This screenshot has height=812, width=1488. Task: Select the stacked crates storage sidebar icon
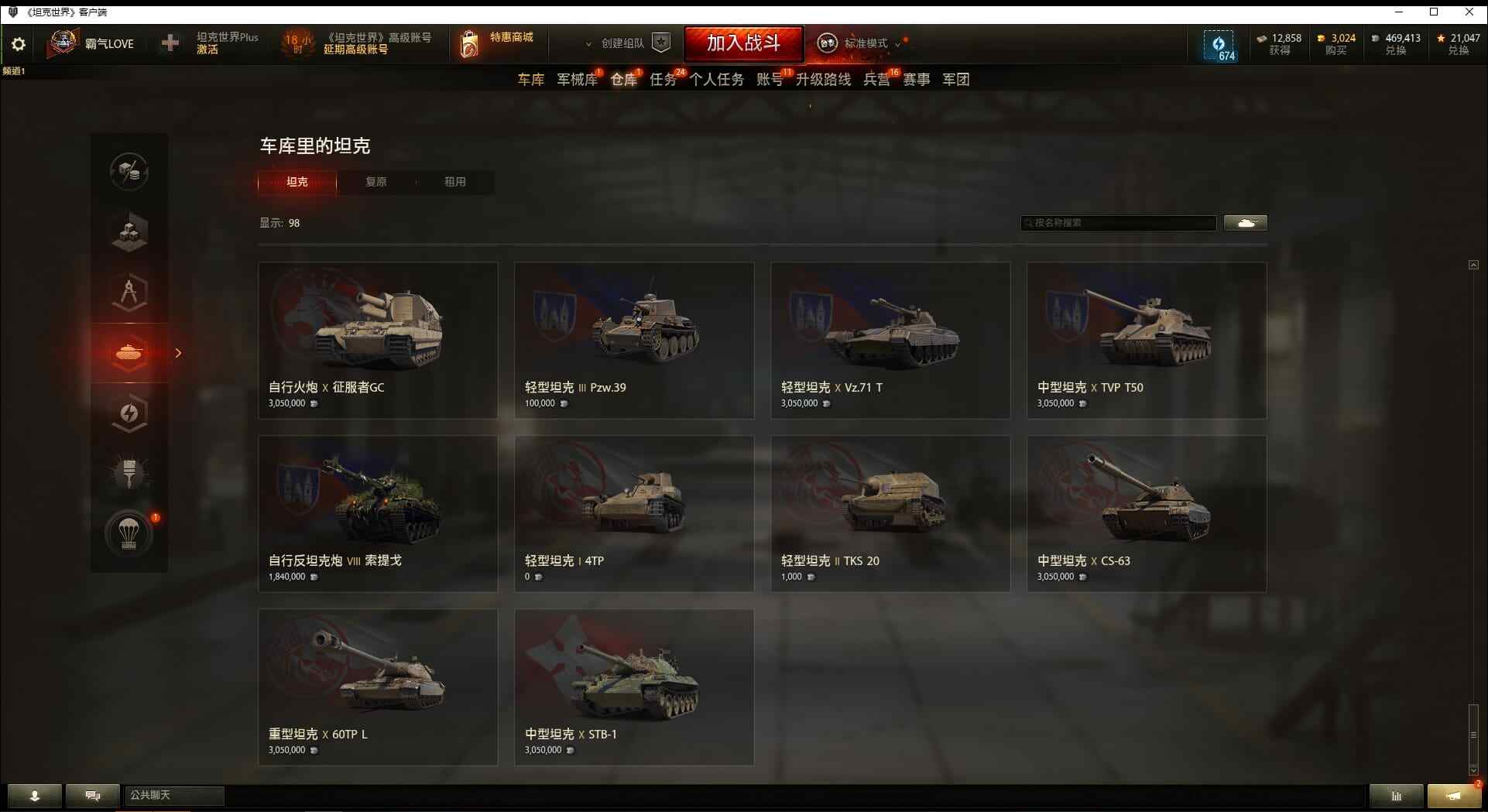click(x=129, y=231)
